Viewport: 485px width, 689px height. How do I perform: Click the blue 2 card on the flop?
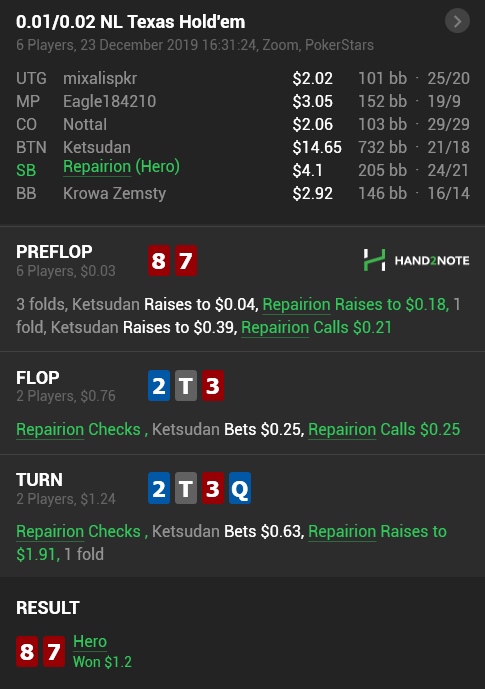point(159,386)
